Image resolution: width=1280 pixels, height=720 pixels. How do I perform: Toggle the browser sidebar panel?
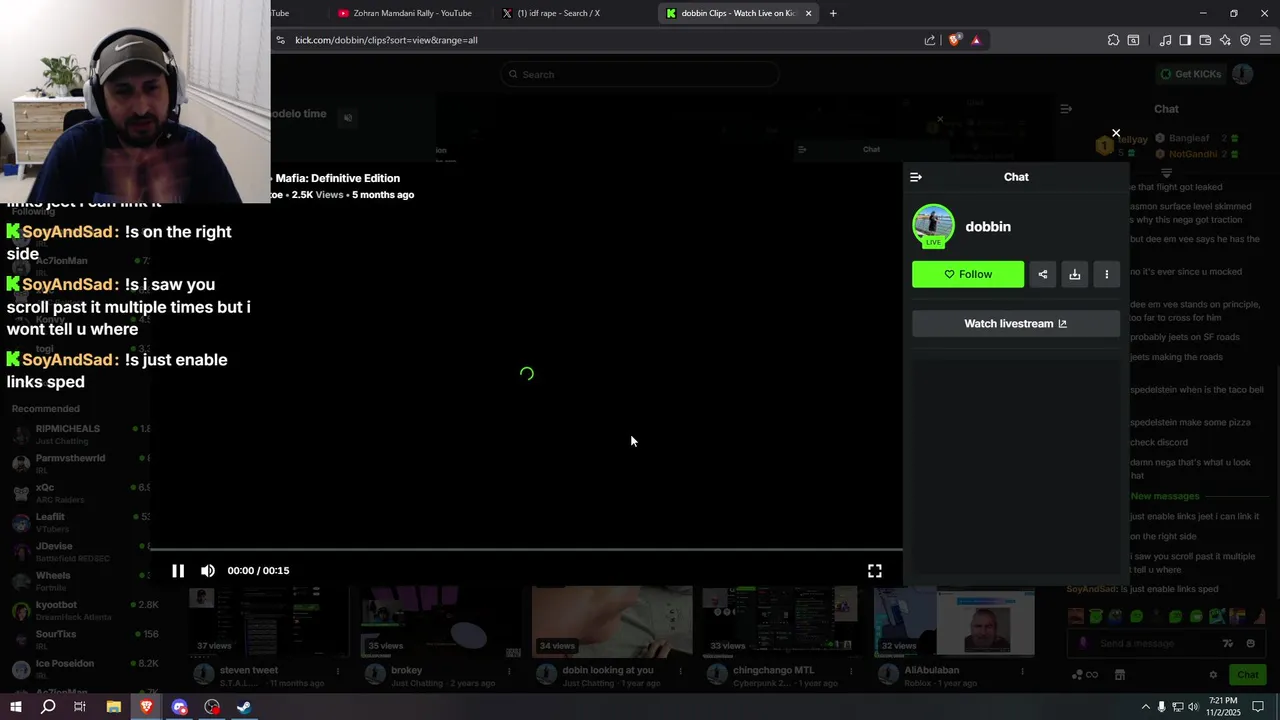click(1185, 40)
